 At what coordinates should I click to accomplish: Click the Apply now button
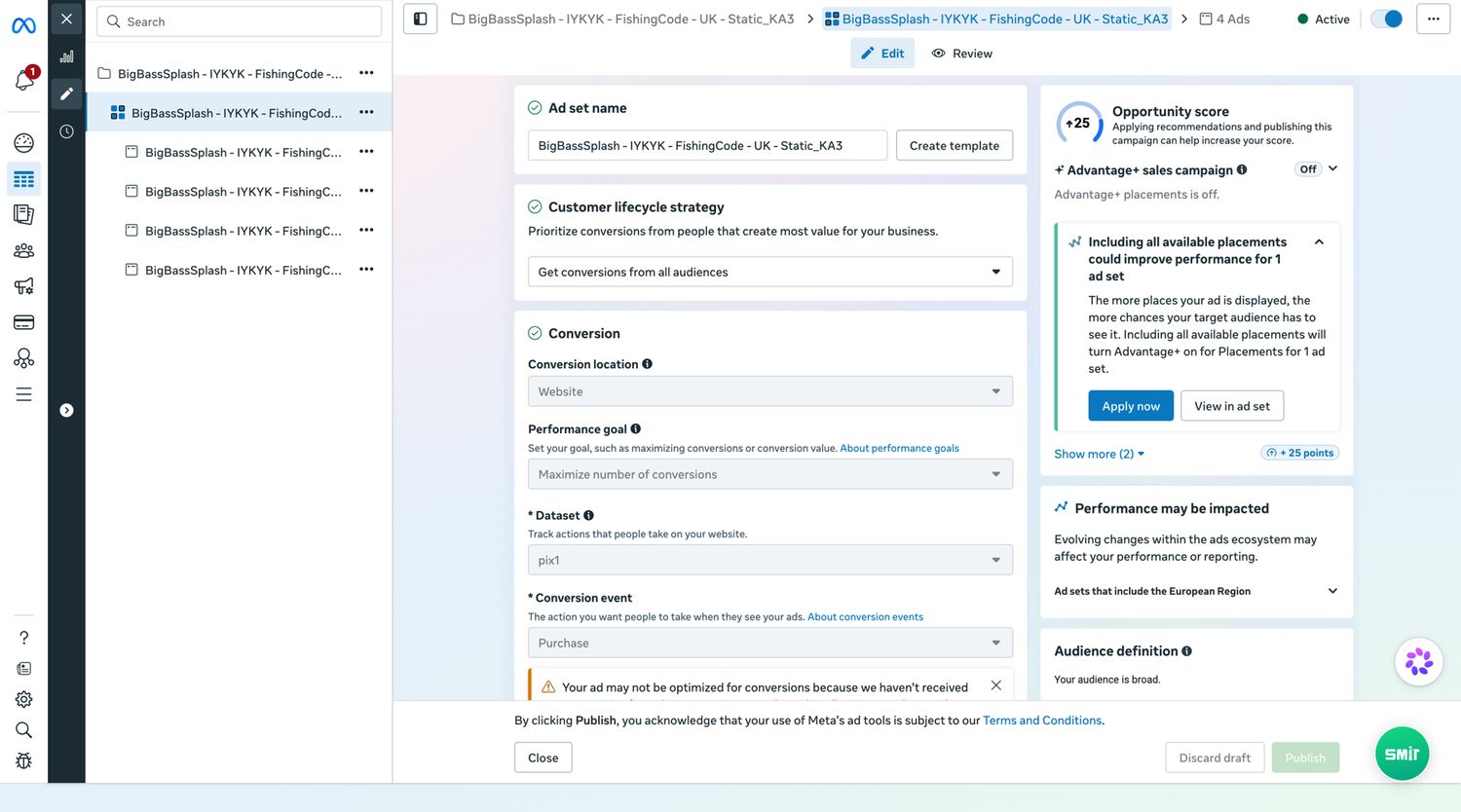pos(1131,406)
